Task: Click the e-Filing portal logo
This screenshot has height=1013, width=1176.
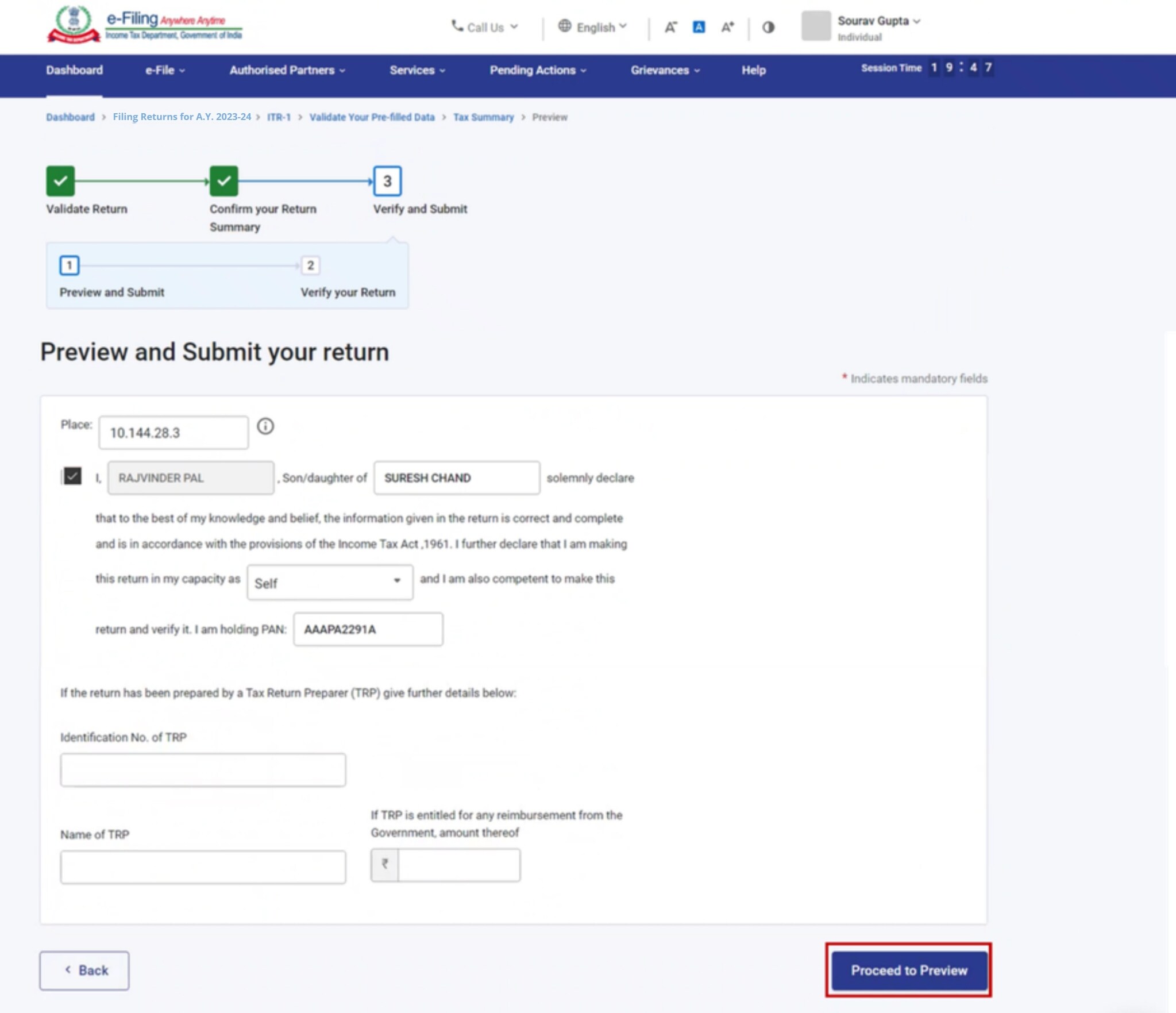Action: point(145,25)
